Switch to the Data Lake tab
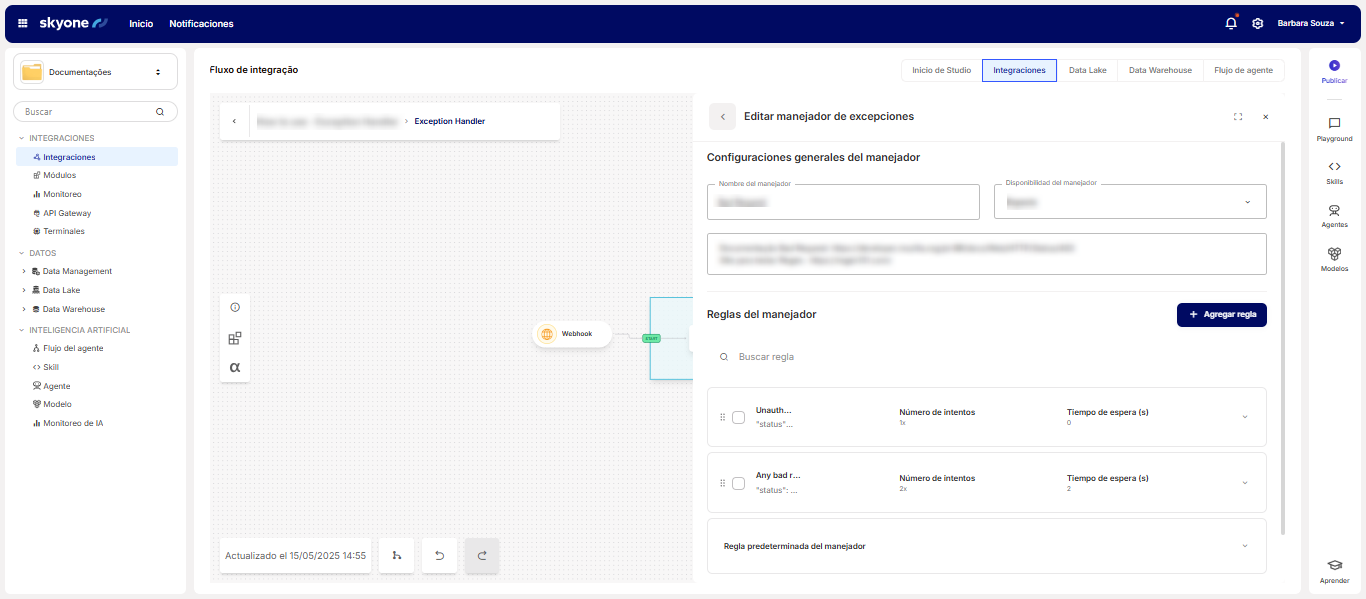This screenshot has width=1366, height=599. (1087, 70)
